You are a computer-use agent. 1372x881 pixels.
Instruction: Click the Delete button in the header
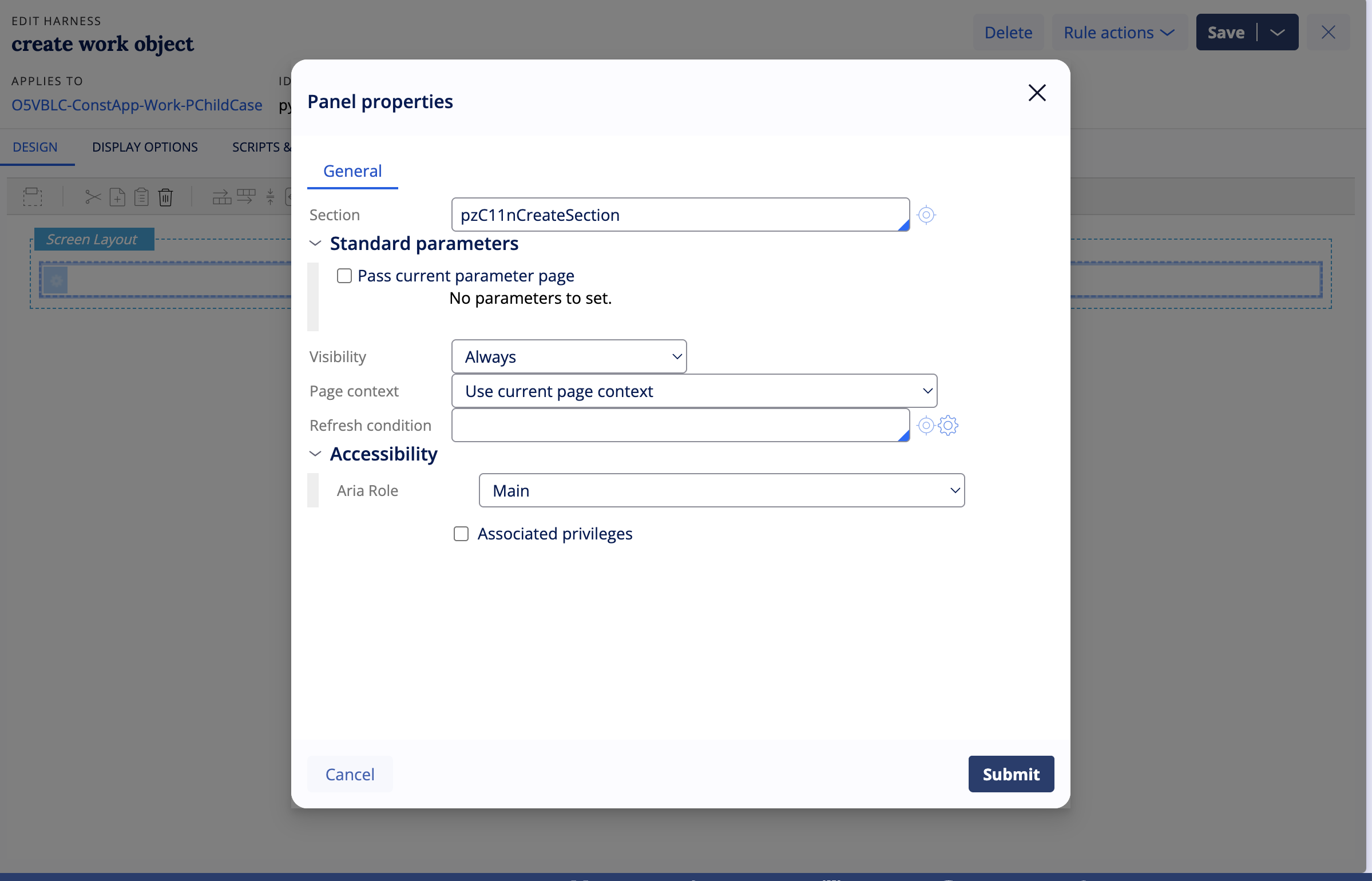[x=1008, y=32]
